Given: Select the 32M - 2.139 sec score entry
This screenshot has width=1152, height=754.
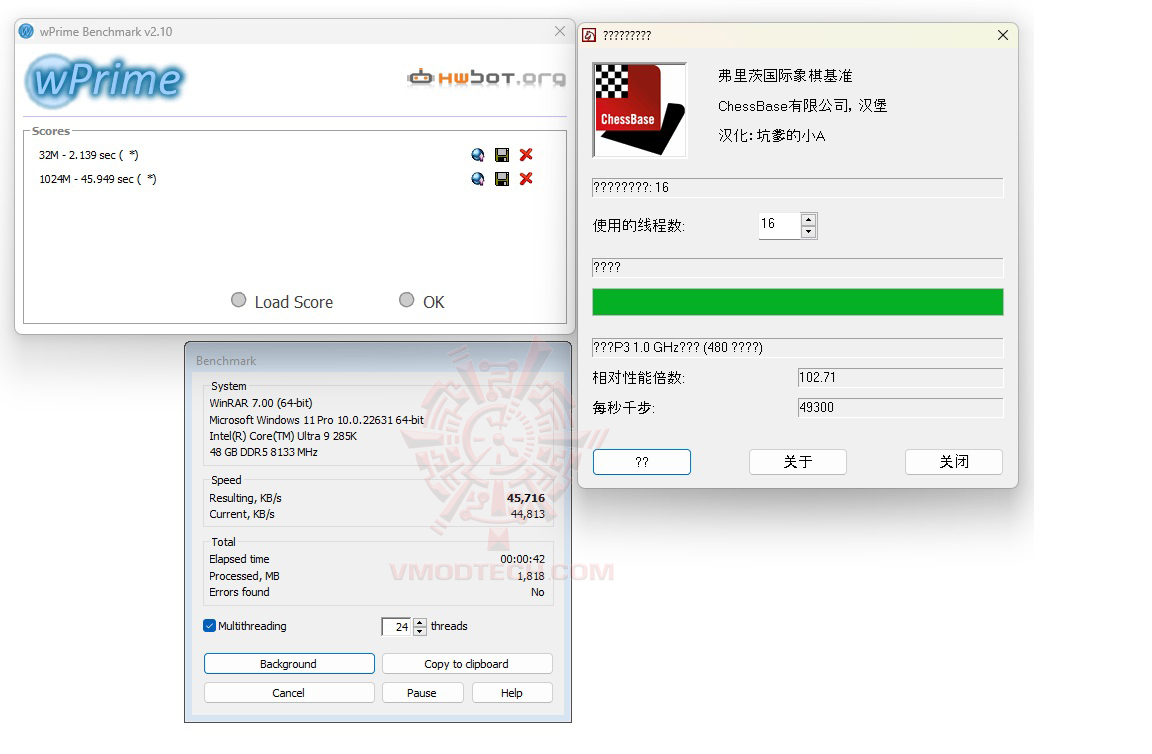Looking at the screenshot, I should coord(89,155).
